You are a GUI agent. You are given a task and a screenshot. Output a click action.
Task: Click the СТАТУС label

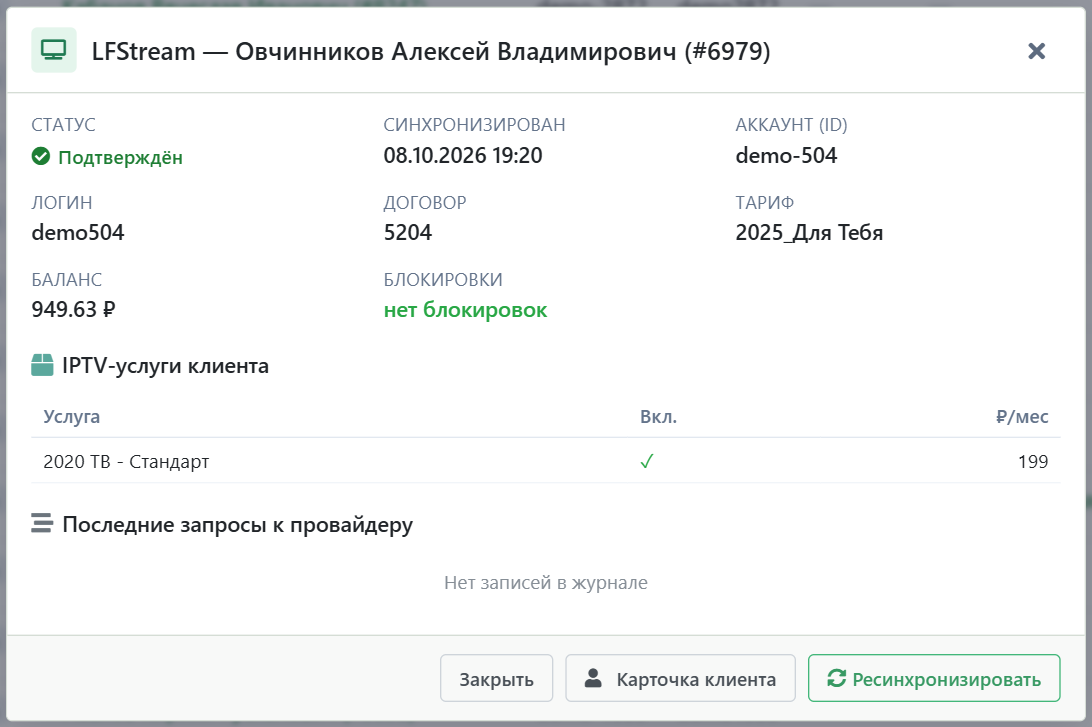[63, 125]
